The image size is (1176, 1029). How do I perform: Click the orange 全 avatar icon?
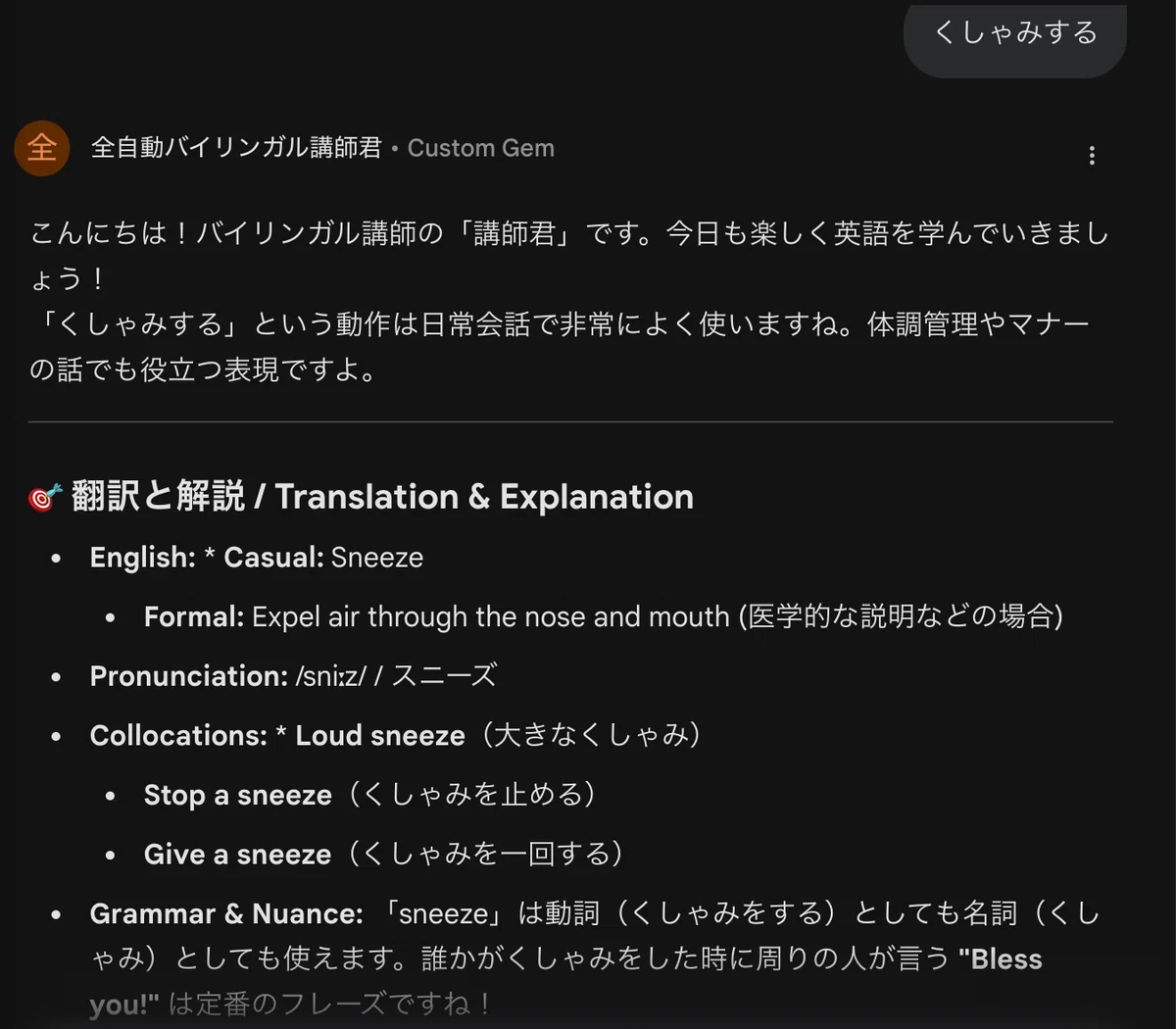[42, 148]
